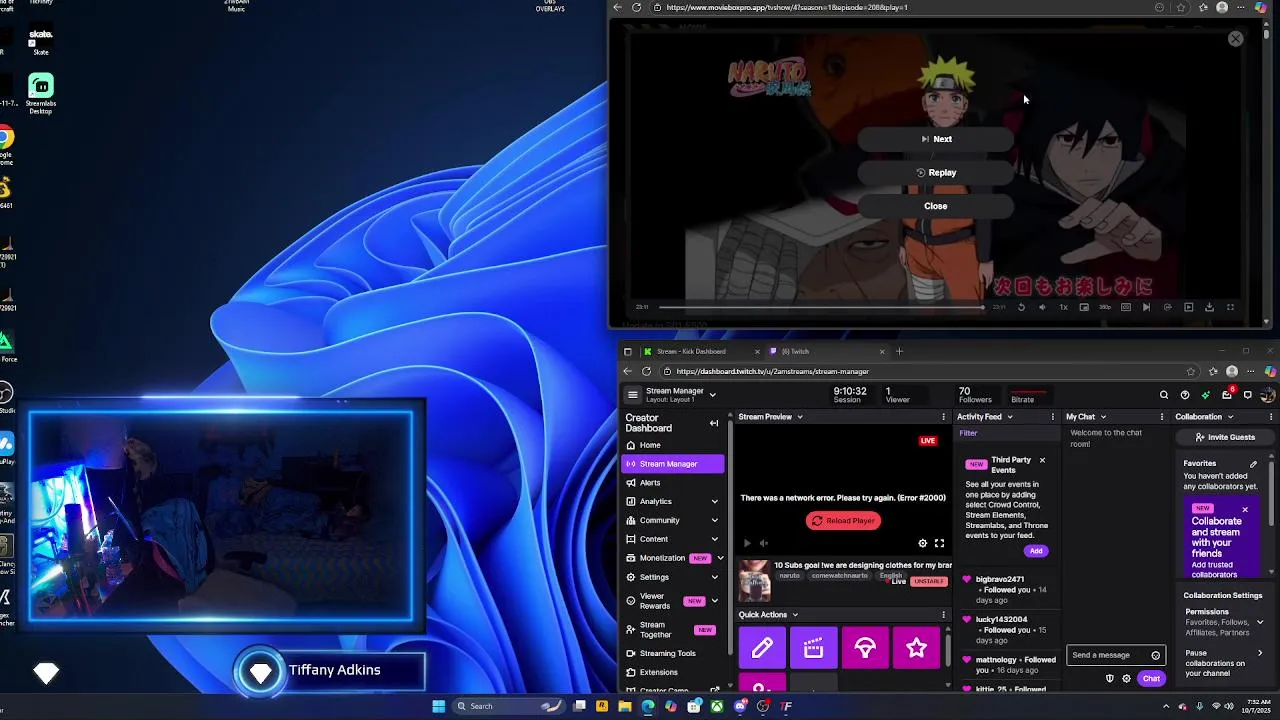
Task: Expand the Permissions collaboration setting
Action: click(x=1260, y=622)
